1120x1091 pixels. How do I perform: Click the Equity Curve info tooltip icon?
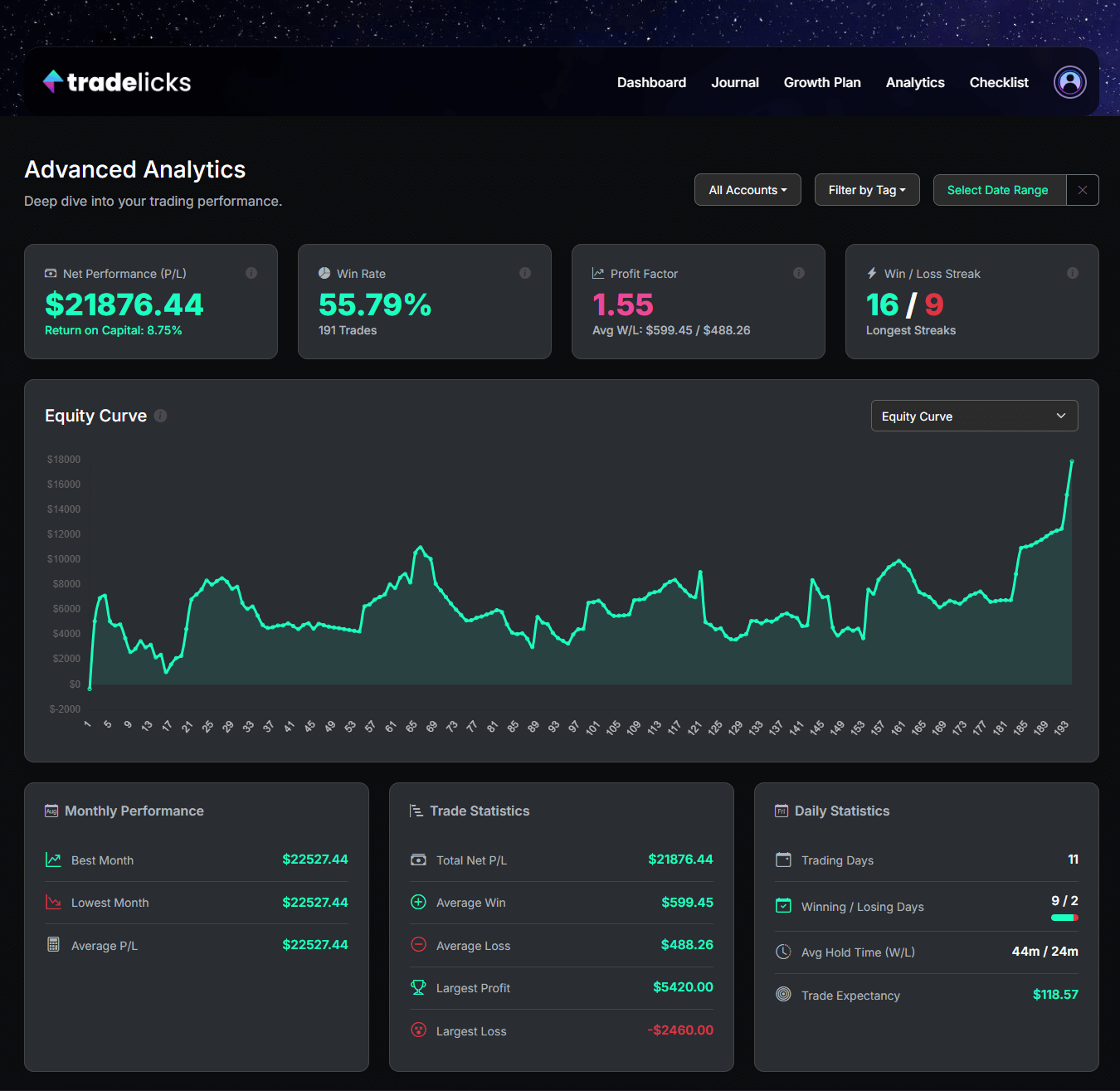tap(160, 415)
